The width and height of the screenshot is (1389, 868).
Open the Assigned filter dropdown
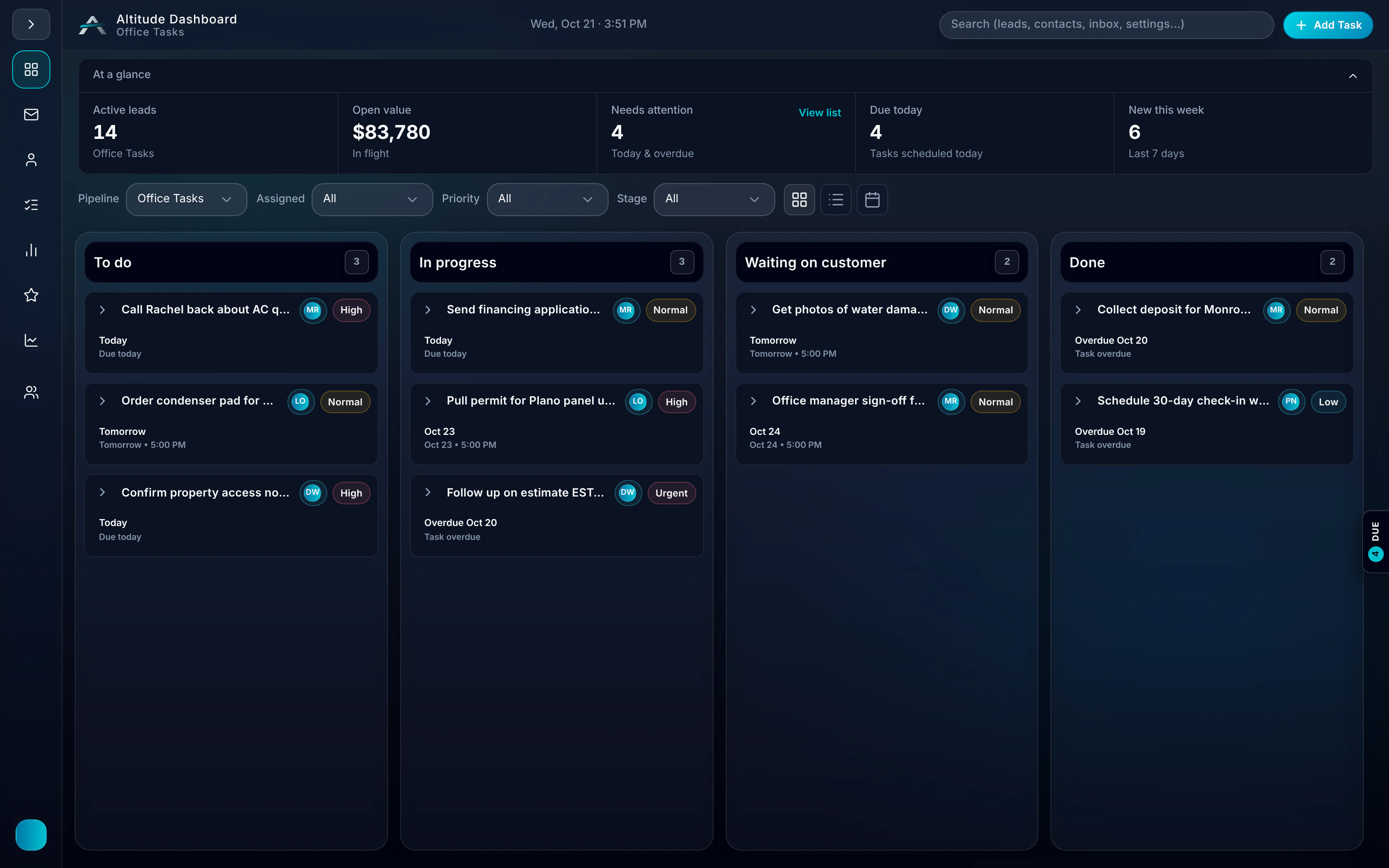tap(372, 199)
